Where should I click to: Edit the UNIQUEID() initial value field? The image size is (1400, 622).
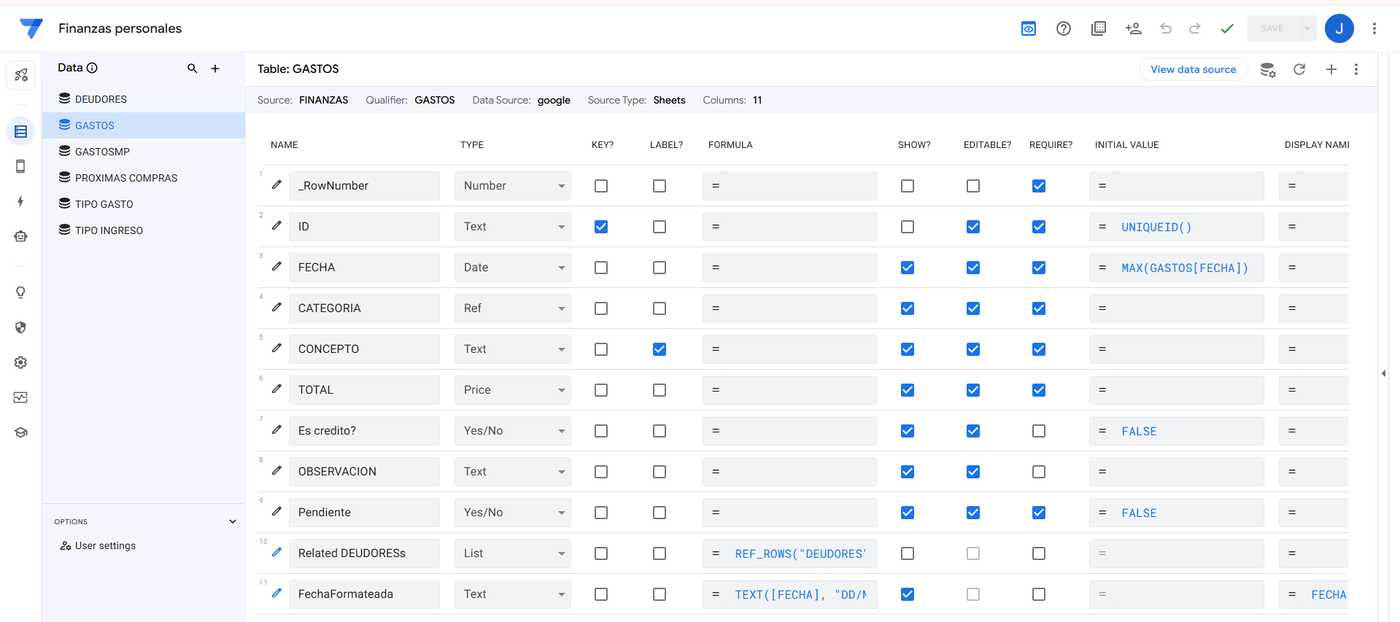click(x=1177, y=227)
